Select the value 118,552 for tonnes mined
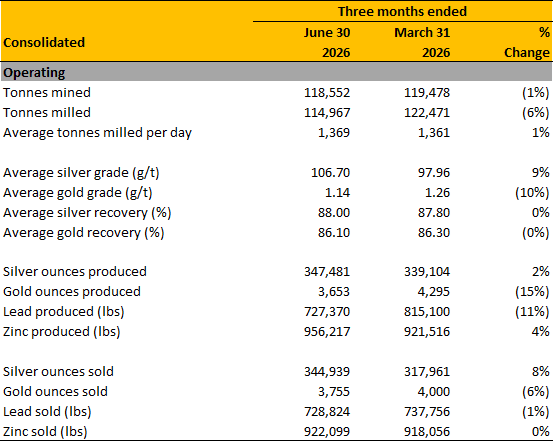 327,93
